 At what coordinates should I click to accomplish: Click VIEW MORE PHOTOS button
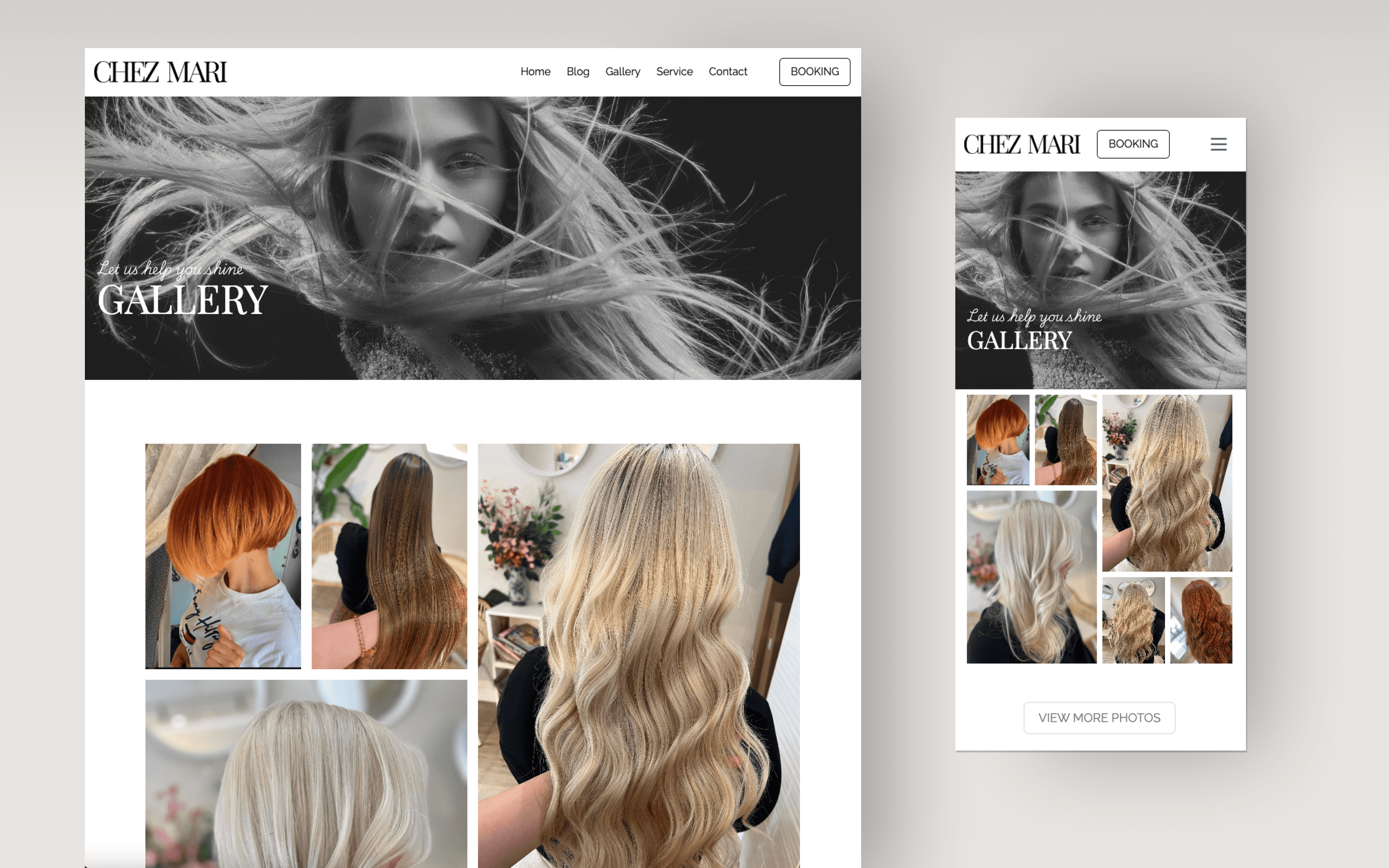tap(1099, 718)
